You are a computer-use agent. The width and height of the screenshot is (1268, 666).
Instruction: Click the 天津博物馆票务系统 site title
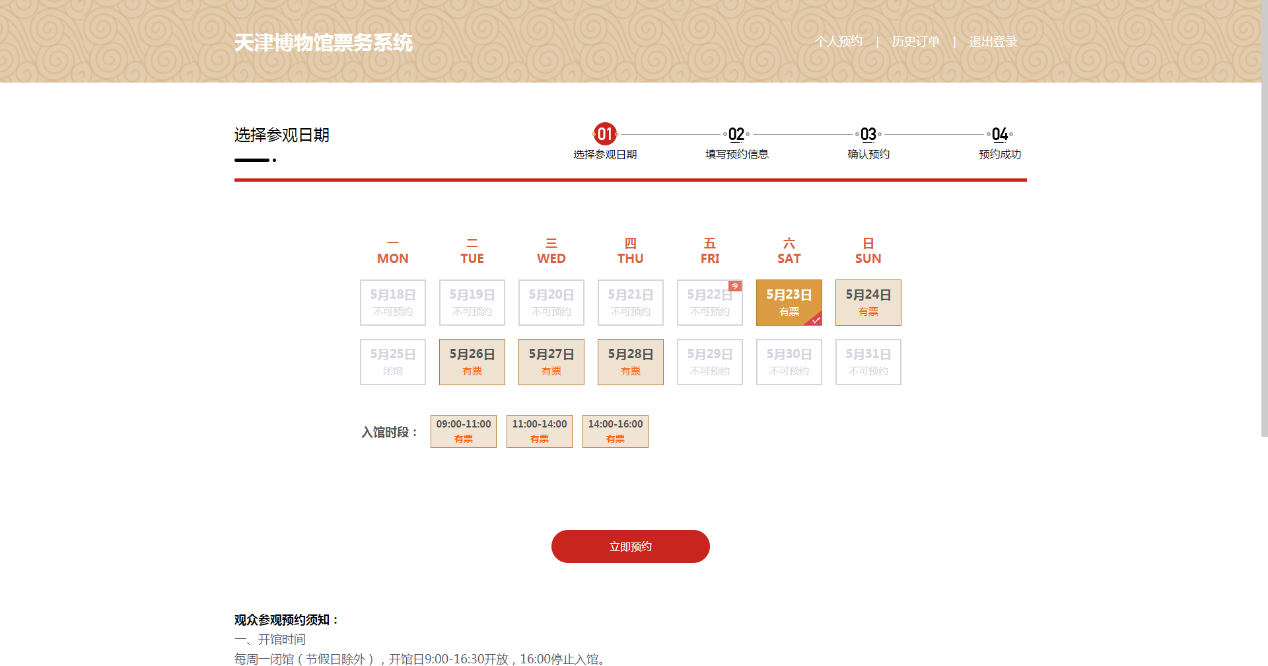coord(323,43)
